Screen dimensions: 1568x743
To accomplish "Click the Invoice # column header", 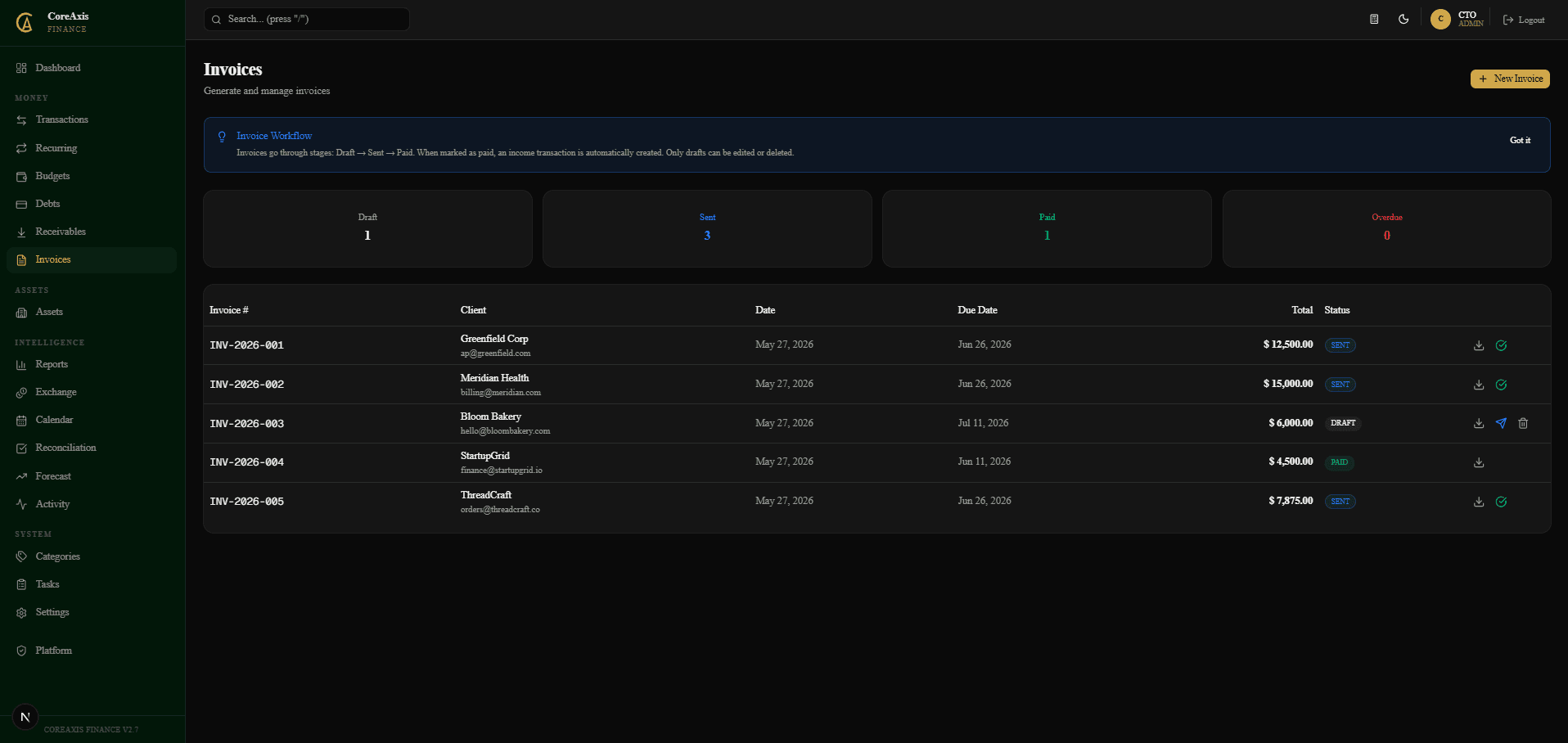I will tap(229, 310).
